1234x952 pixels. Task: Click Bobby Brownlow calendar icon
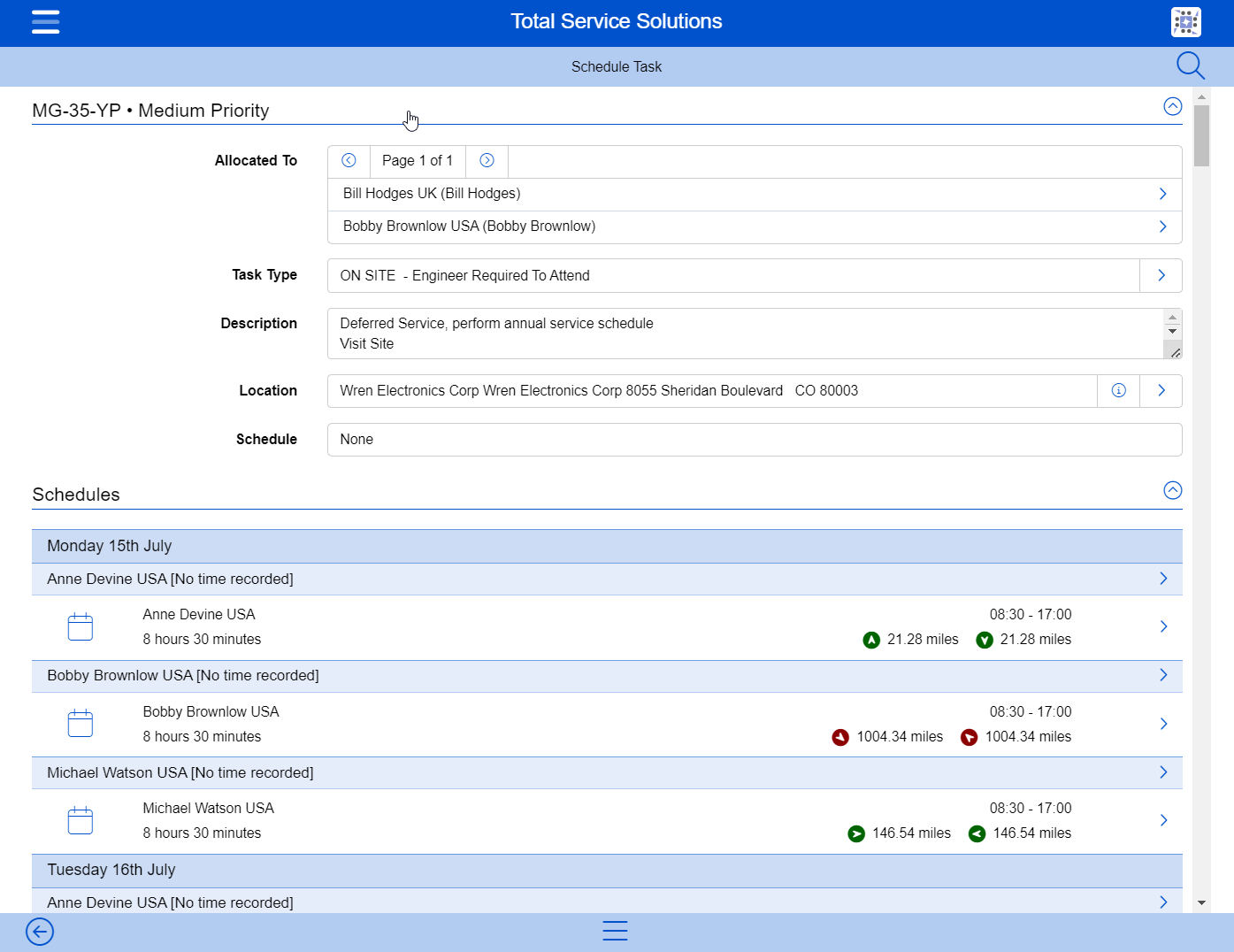tap(80, 724)
